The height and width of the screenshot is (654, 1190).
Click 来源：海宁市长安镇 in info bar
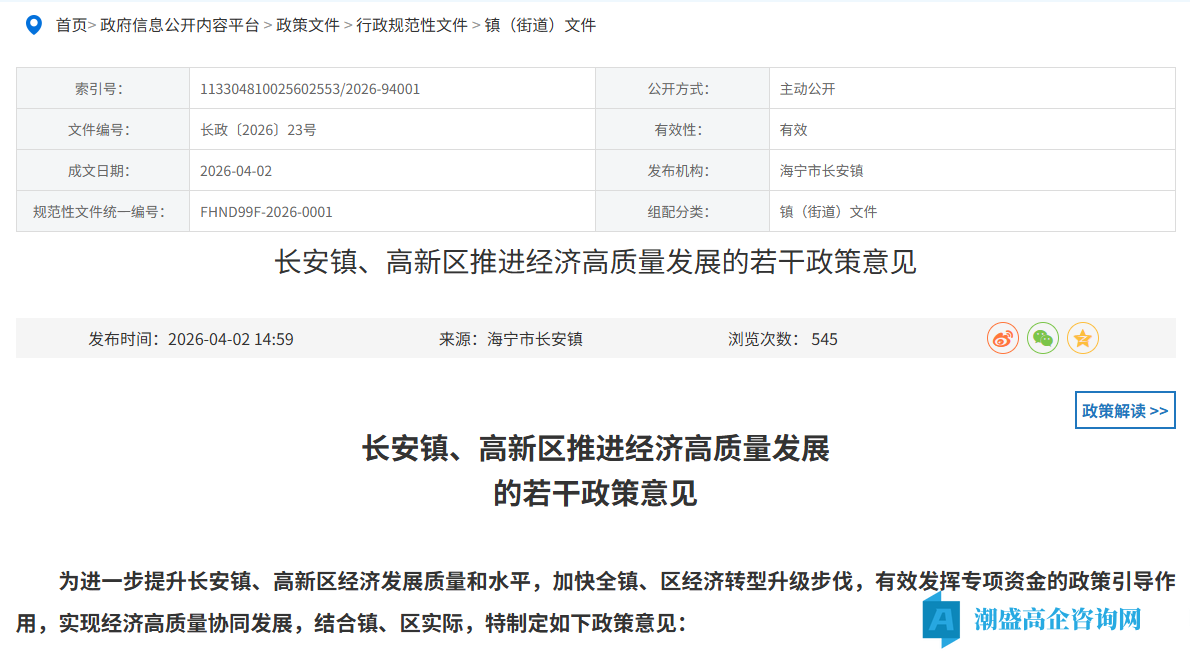coord(511,339)
